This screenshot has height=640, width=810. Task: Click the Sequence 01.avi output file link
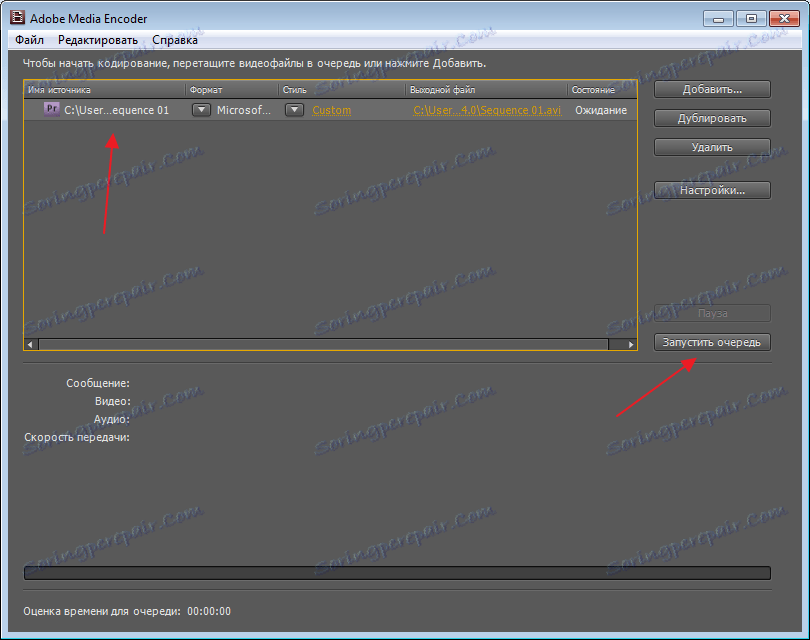point(487,110)
